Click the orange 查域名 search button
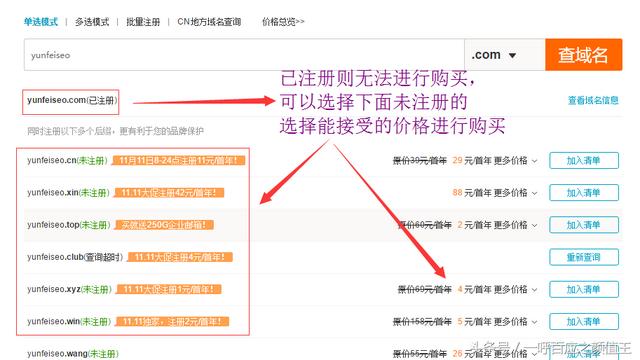This screenshot has width=640, height=360. tap(583, 55)
